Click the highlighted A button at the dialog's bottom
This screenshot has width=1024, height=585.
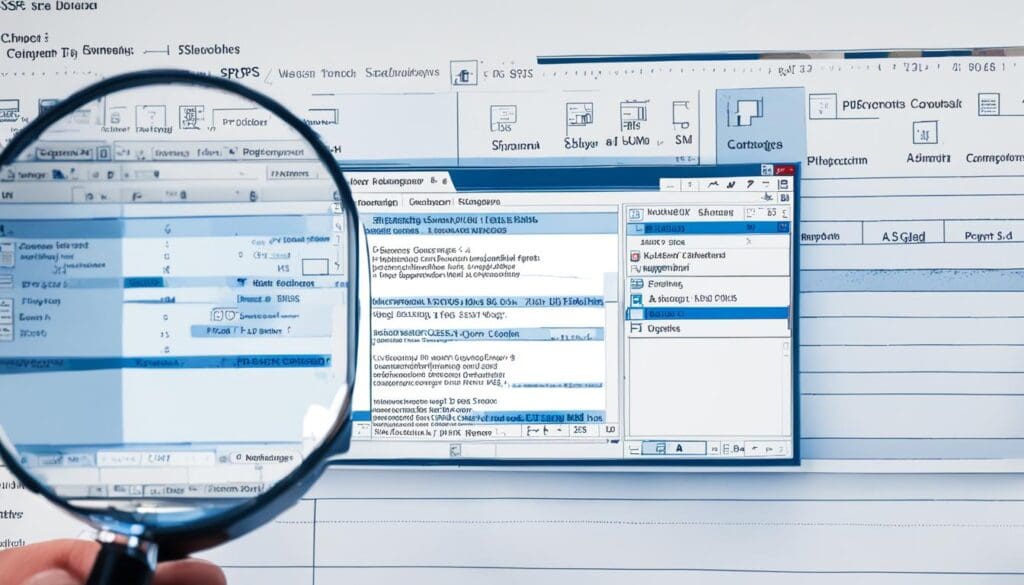(x=673, y=448)
